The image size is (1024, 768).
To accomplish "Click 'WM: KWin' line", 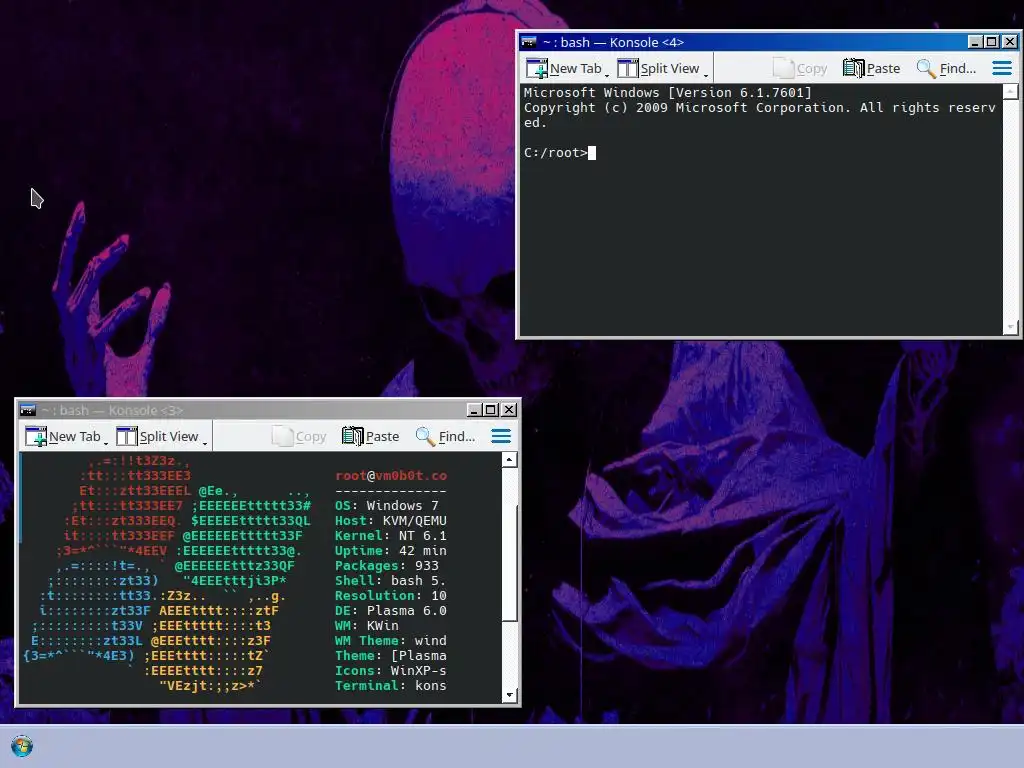I will pos(366,626).
